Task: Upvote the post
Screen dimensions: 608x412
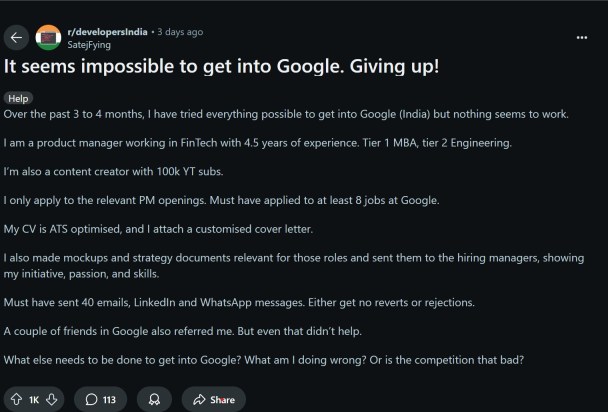Action: [x=16, y=400]
